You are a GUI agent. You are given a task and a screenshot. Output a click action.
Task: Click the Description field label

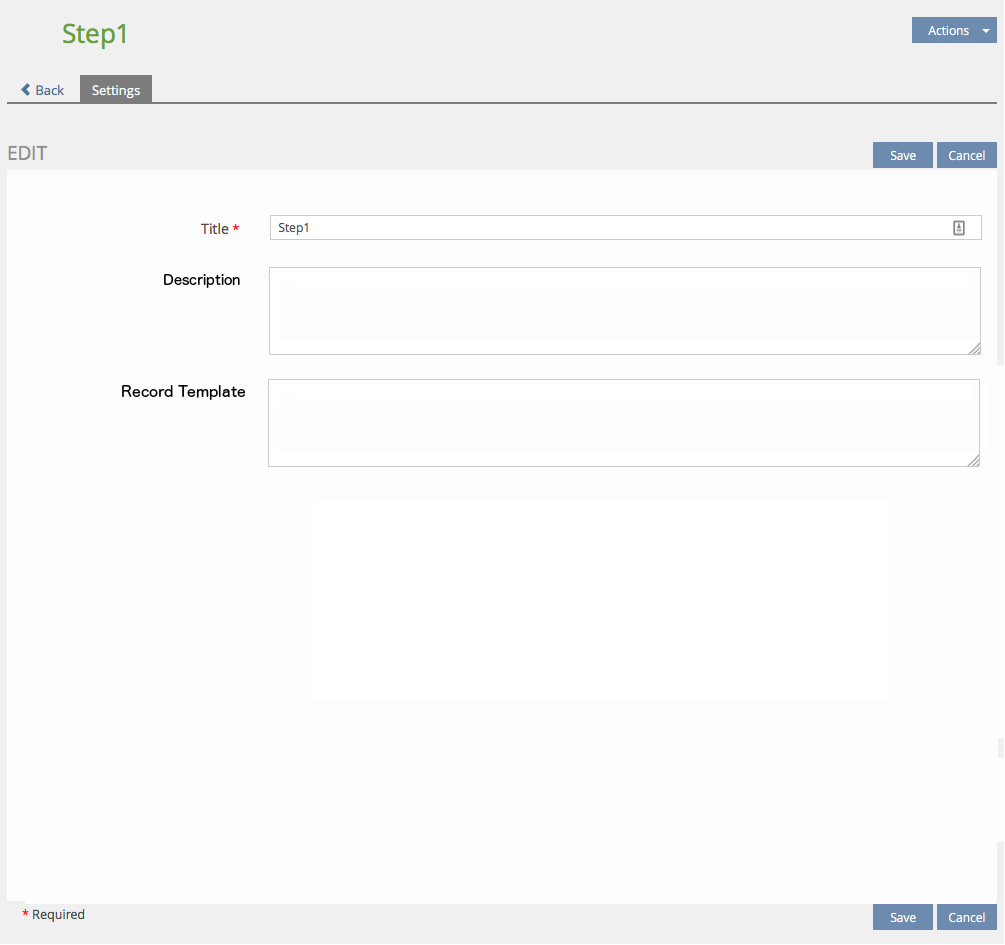pos(202,280)
